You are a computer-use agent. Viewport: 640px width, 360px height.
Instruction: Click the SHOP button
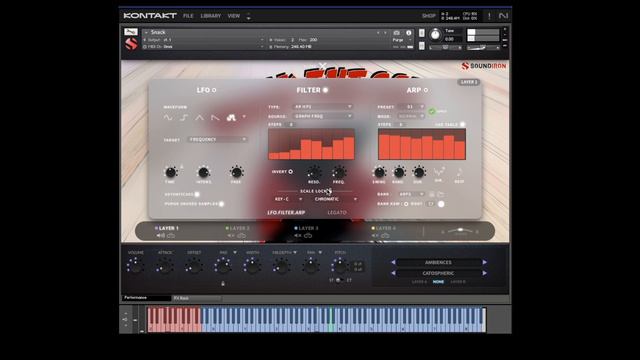coord(429,16)
